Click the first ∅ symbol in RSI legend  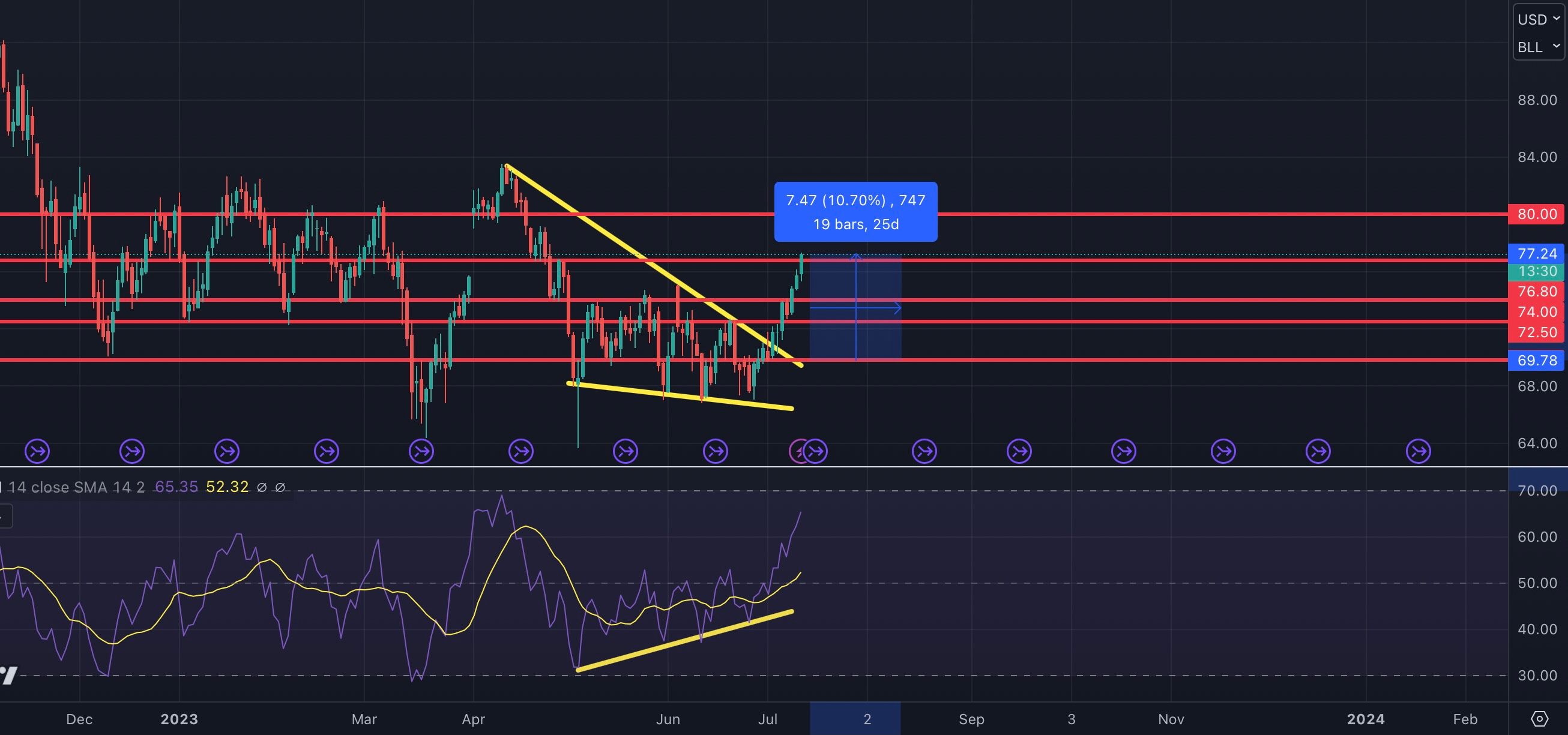pos(262,487)
